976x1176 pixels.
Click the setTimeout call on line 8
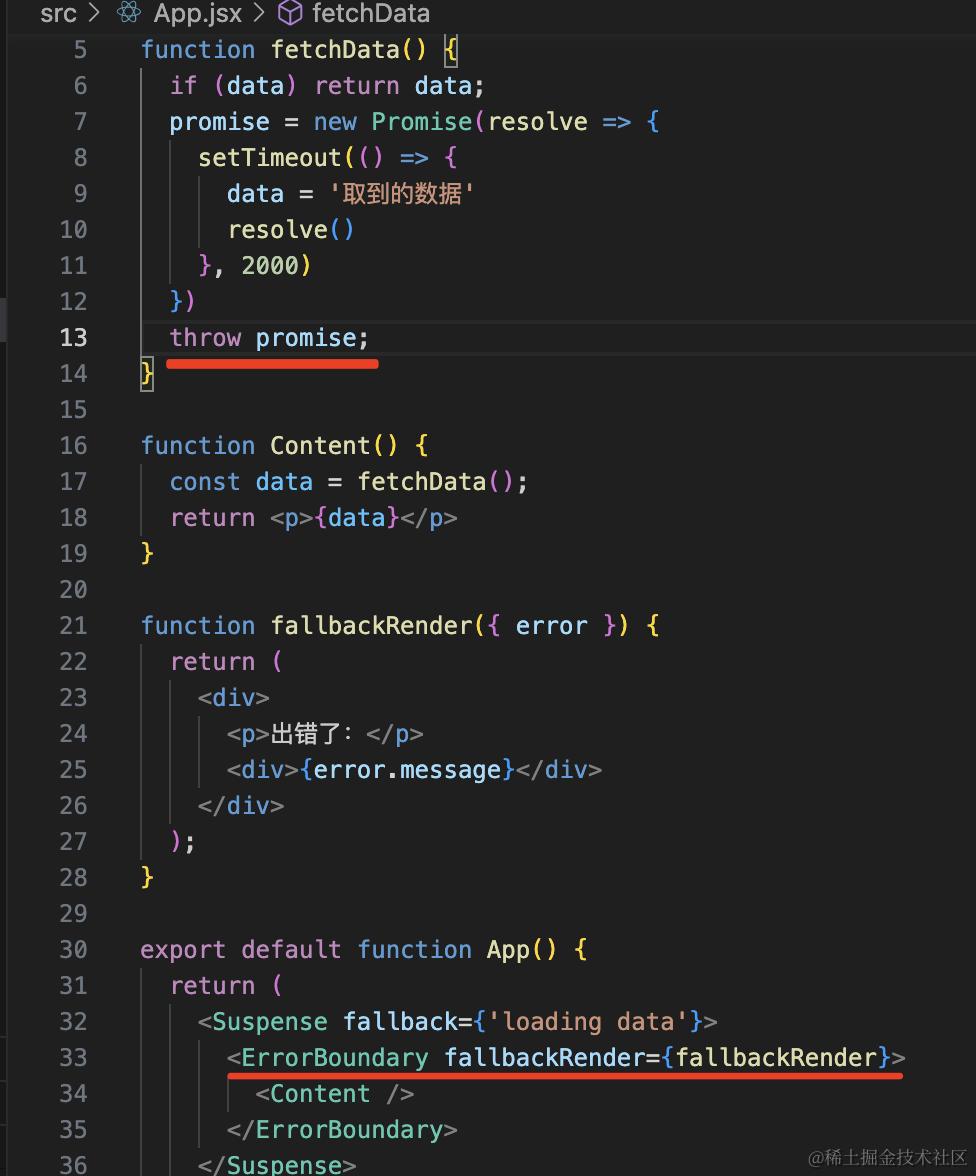[x=269, y=158]
